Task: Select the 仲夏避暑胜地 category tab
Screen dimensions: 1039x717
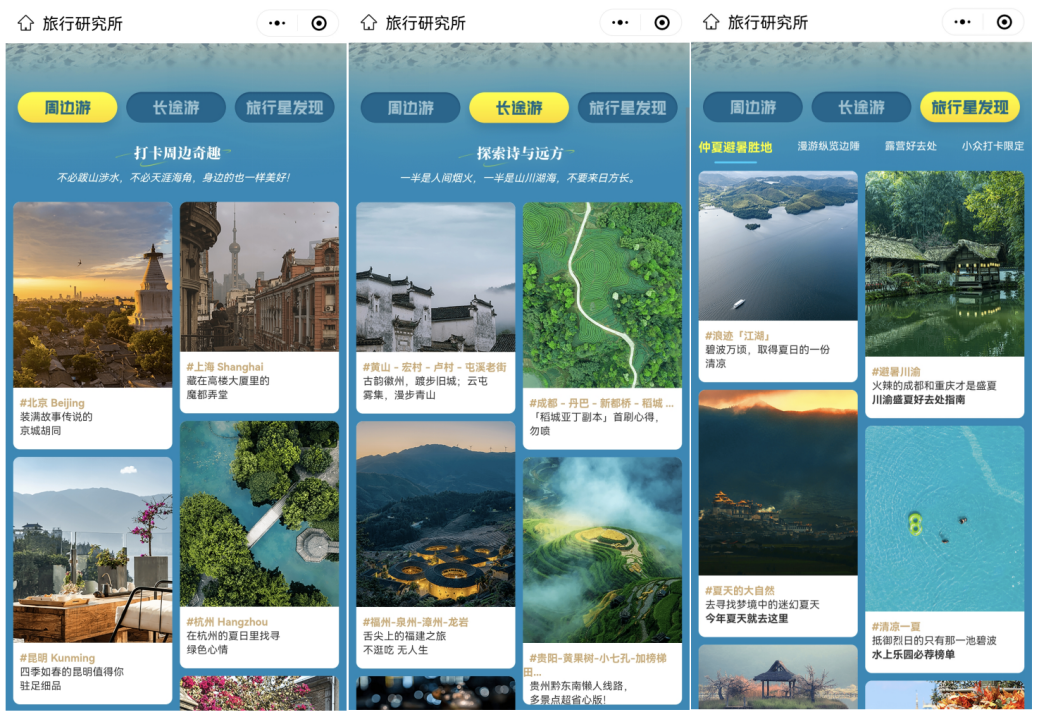Action: [735, 147]
